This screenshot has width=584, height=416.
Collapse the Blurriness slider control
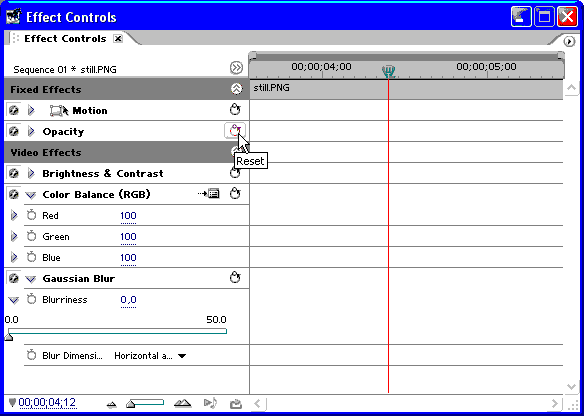click(14, 300)
